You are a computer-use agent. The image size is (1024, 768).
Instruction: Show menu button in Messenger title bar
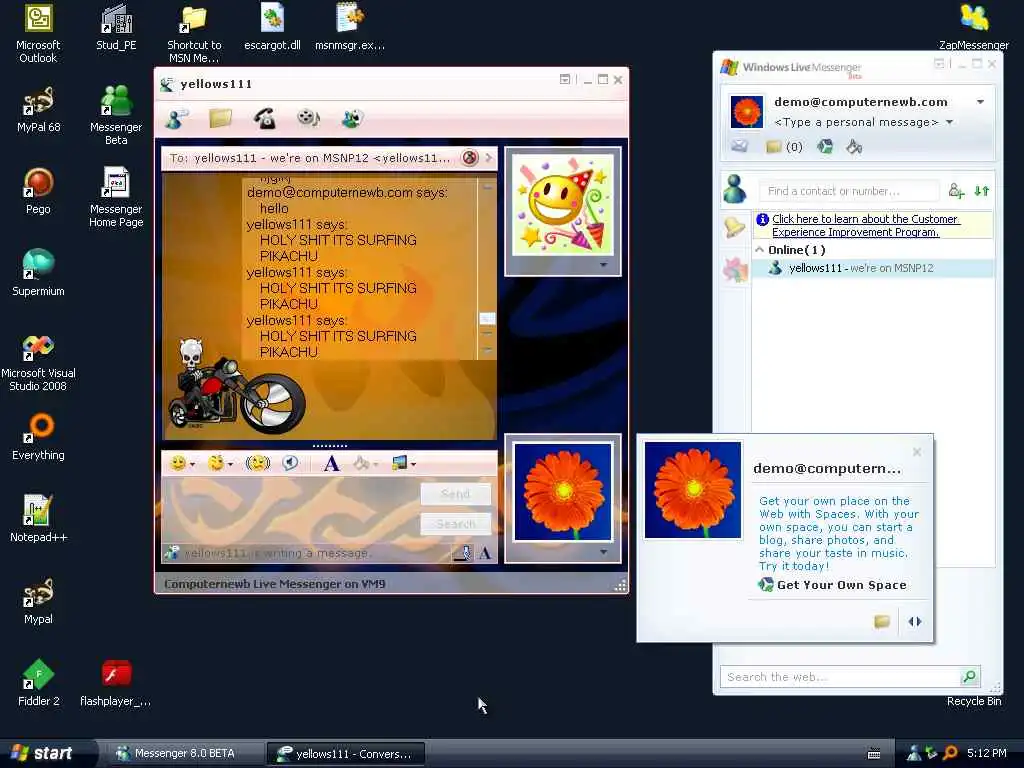pos(939,63)
